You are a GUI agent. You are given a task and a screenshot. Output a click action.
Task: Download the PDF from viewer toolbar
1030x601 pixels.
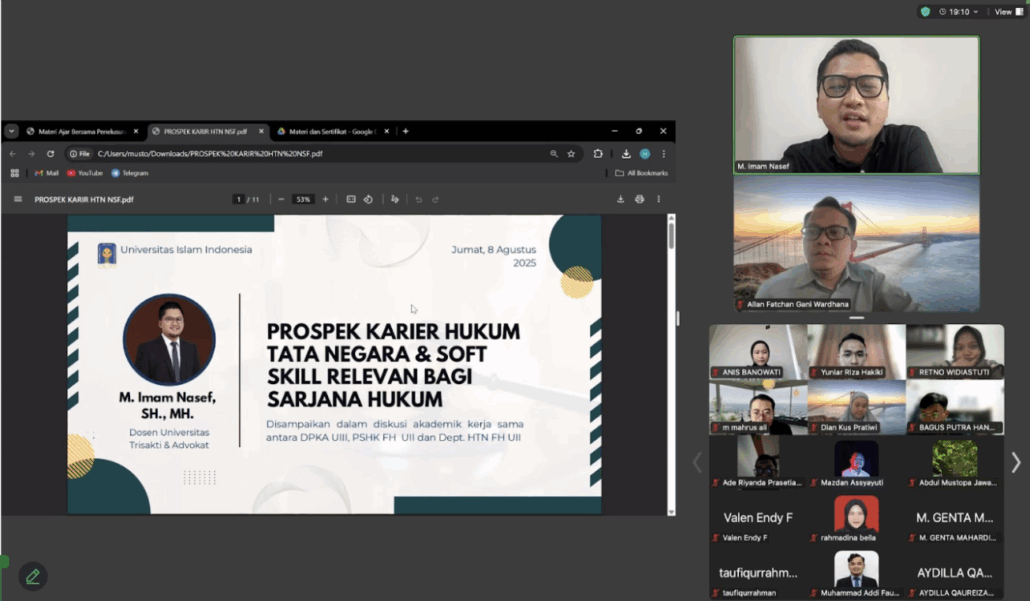(620, 199)
